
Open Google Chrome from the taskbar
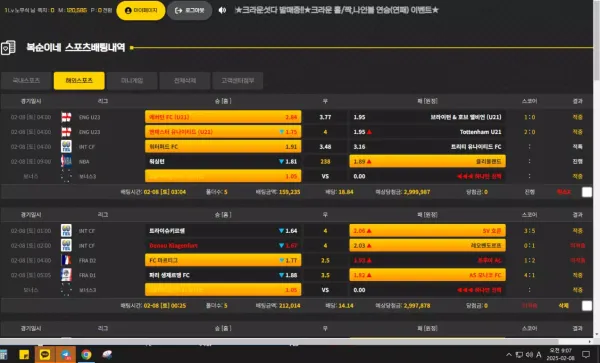86,355
